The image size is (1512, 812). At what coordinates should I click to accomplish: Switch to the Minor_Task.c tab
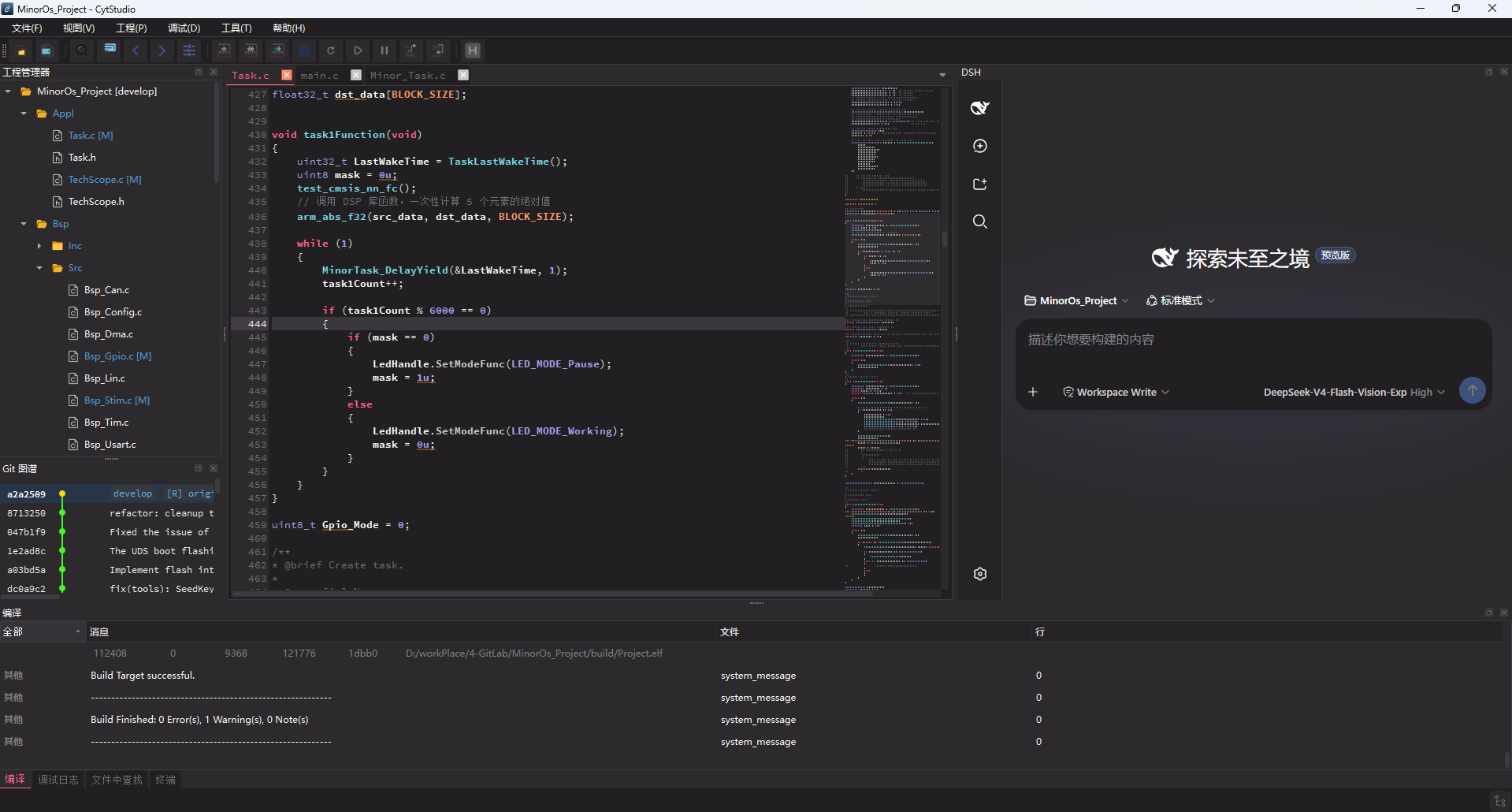pos(408,76)
